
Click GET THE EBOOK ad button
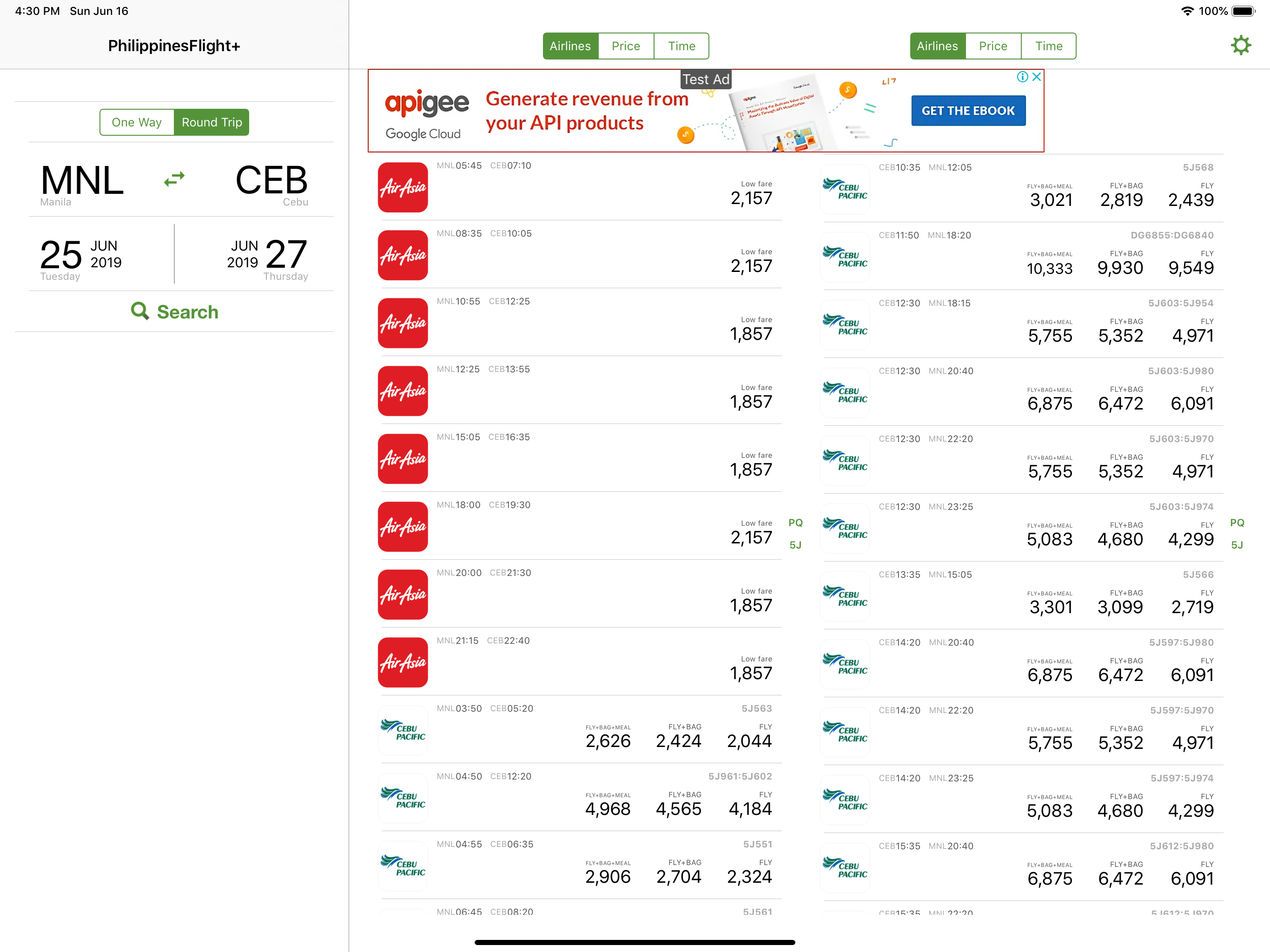968,111
